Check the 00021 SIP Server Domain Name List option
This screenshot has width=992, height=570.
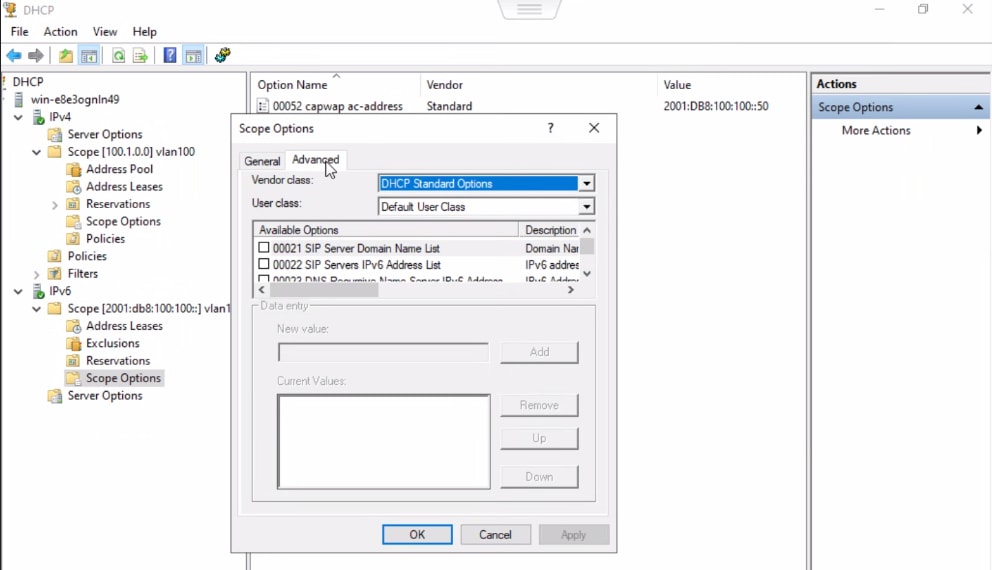[x=264, y=247]
